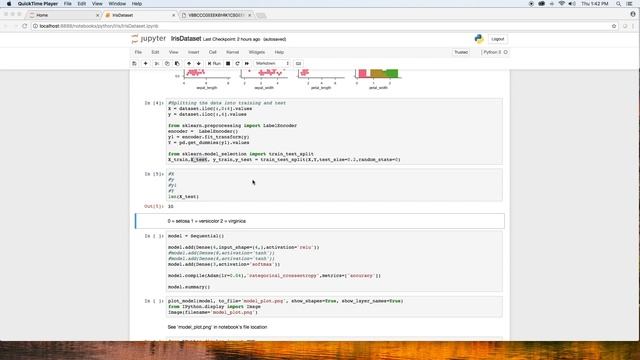Reload the browser page

point(24,26)
